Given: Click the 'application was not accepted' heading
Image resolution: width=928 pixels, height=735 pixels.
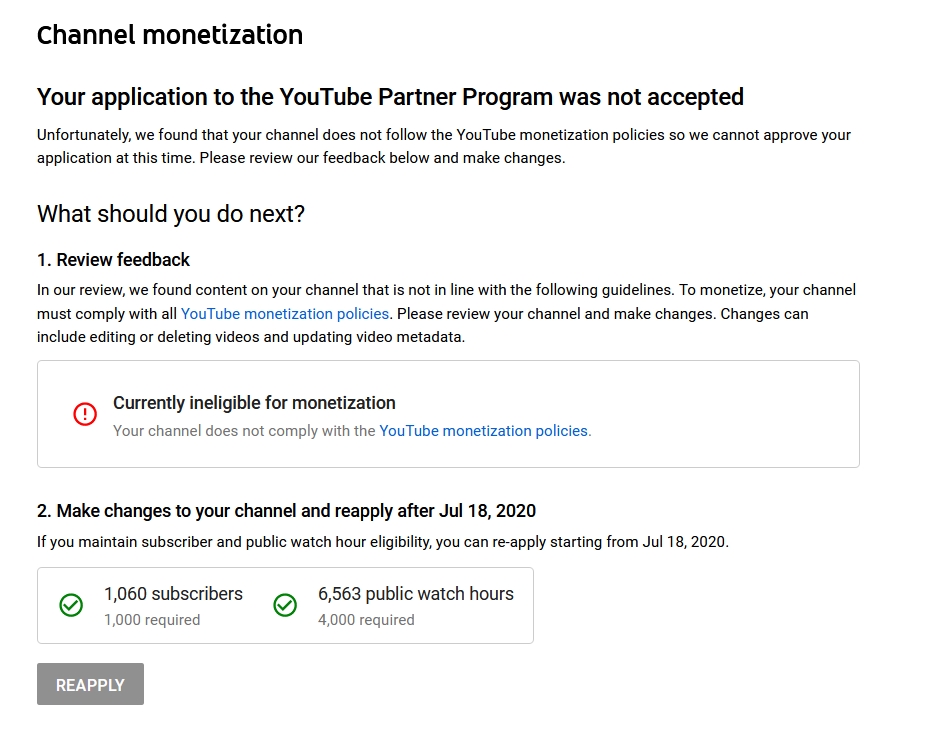Looking at the screenshot, I should 390,97.
